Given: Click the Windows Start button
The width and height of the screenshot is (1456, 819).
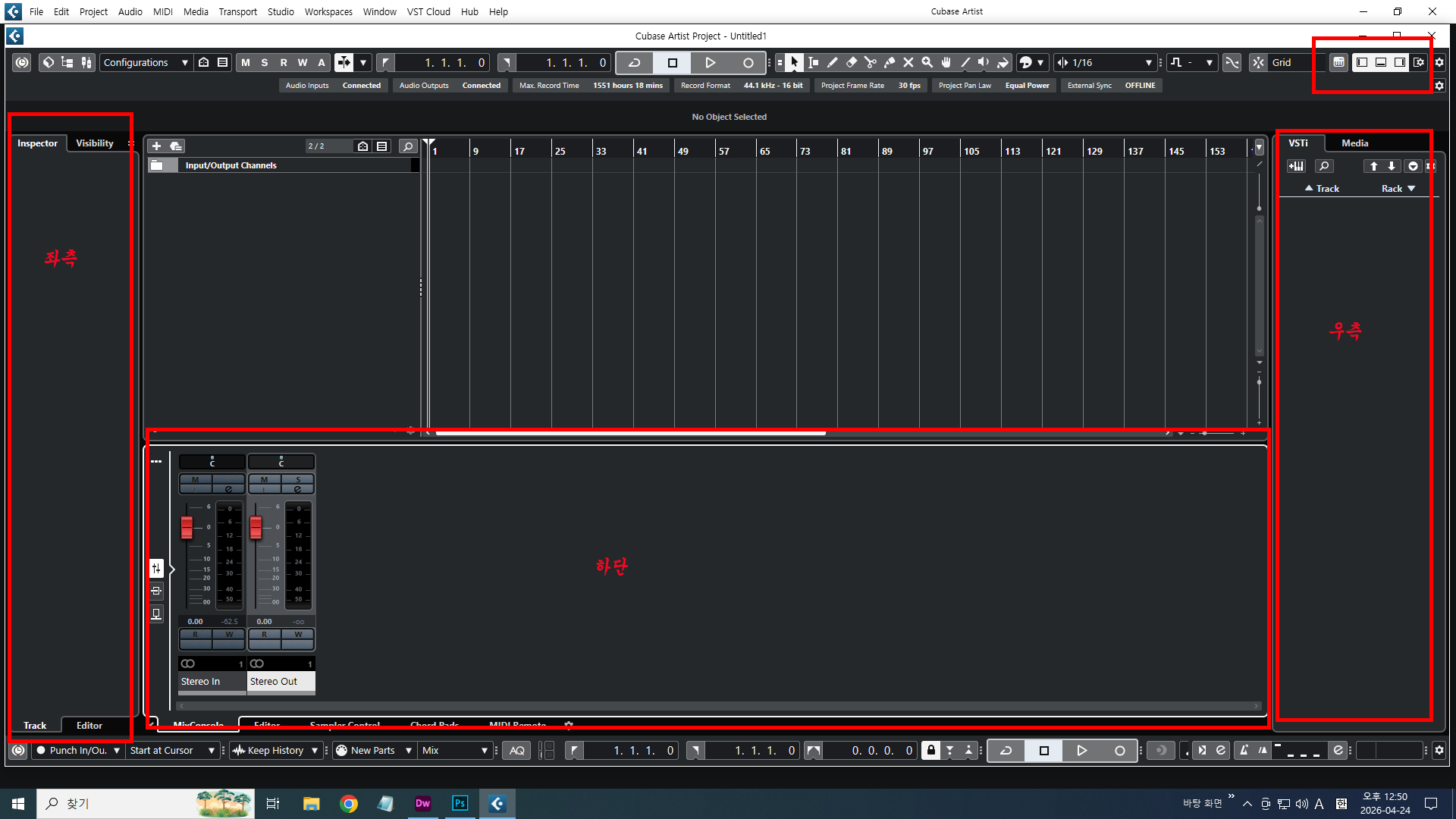Looking at the screenshot, I should pyautogui.click(x=18, y=804).
